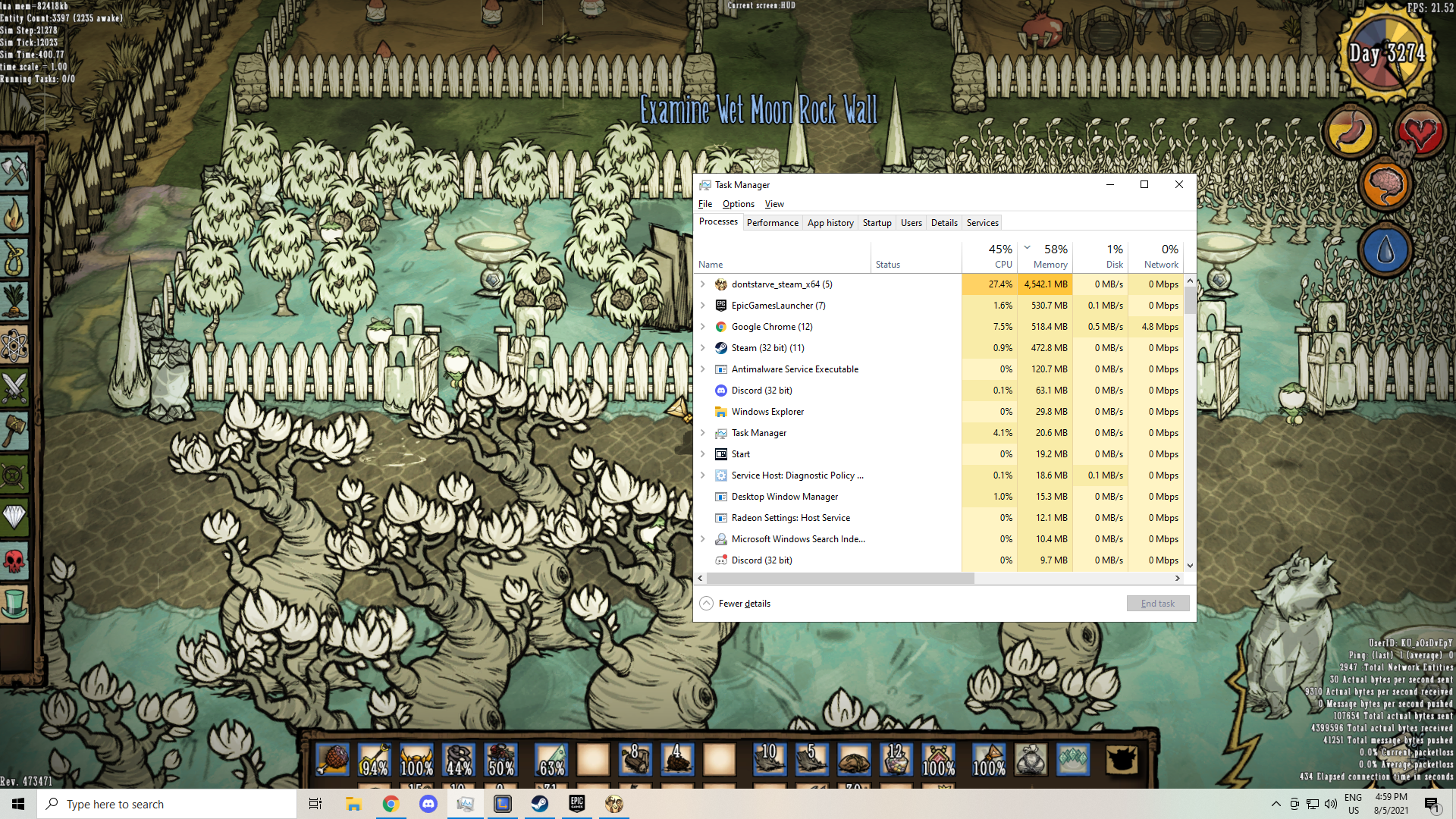
Task: Open the Fight crafting tab (crossed swords)
Action: [x=15, y=388]
